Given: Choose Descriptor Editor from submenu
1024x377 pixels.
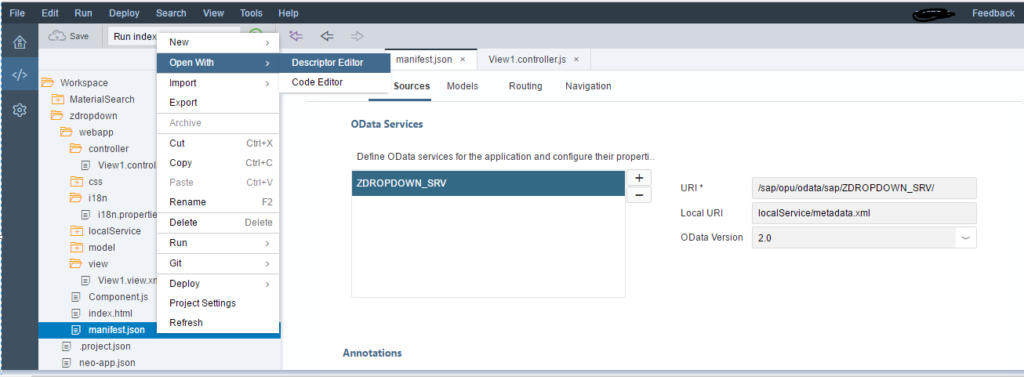Looking at the screenshot, I should [334, 63].
